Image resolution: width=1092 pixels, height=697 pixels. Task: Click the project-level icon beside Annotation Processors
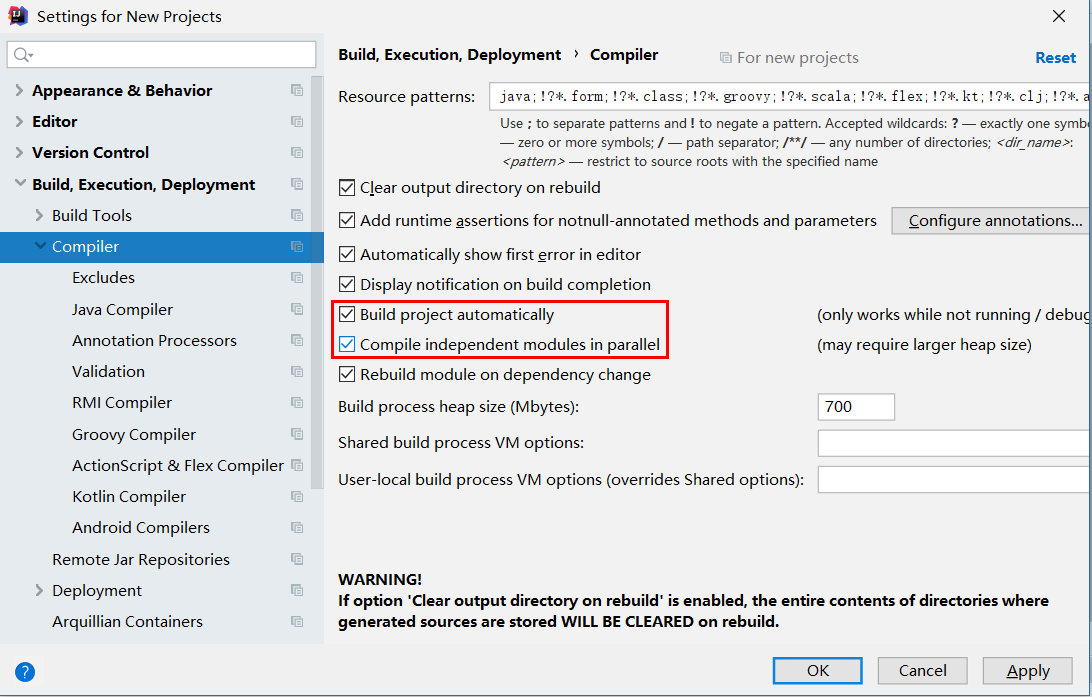pyautogui.click(x=297, y=340)
